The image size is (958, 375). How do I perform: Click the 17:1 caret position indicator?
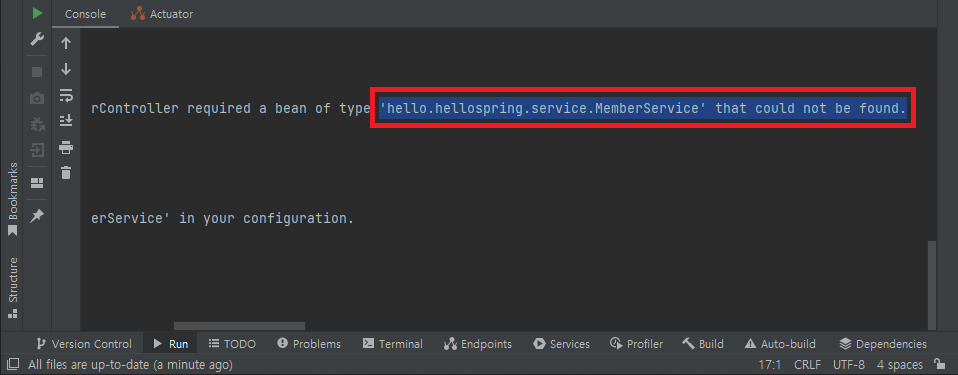[x=770, y=365]
